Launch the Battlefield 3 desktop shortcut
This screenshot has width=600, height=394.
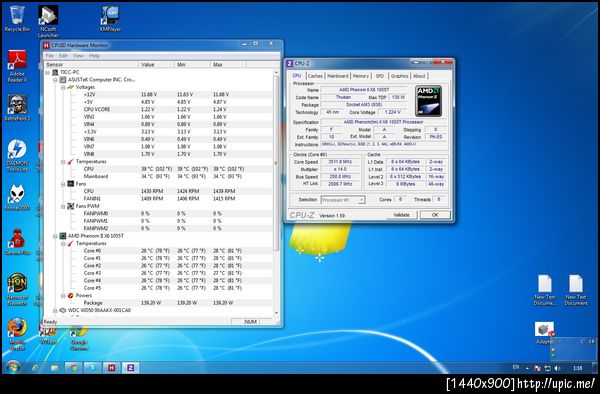tap(17, 107)
